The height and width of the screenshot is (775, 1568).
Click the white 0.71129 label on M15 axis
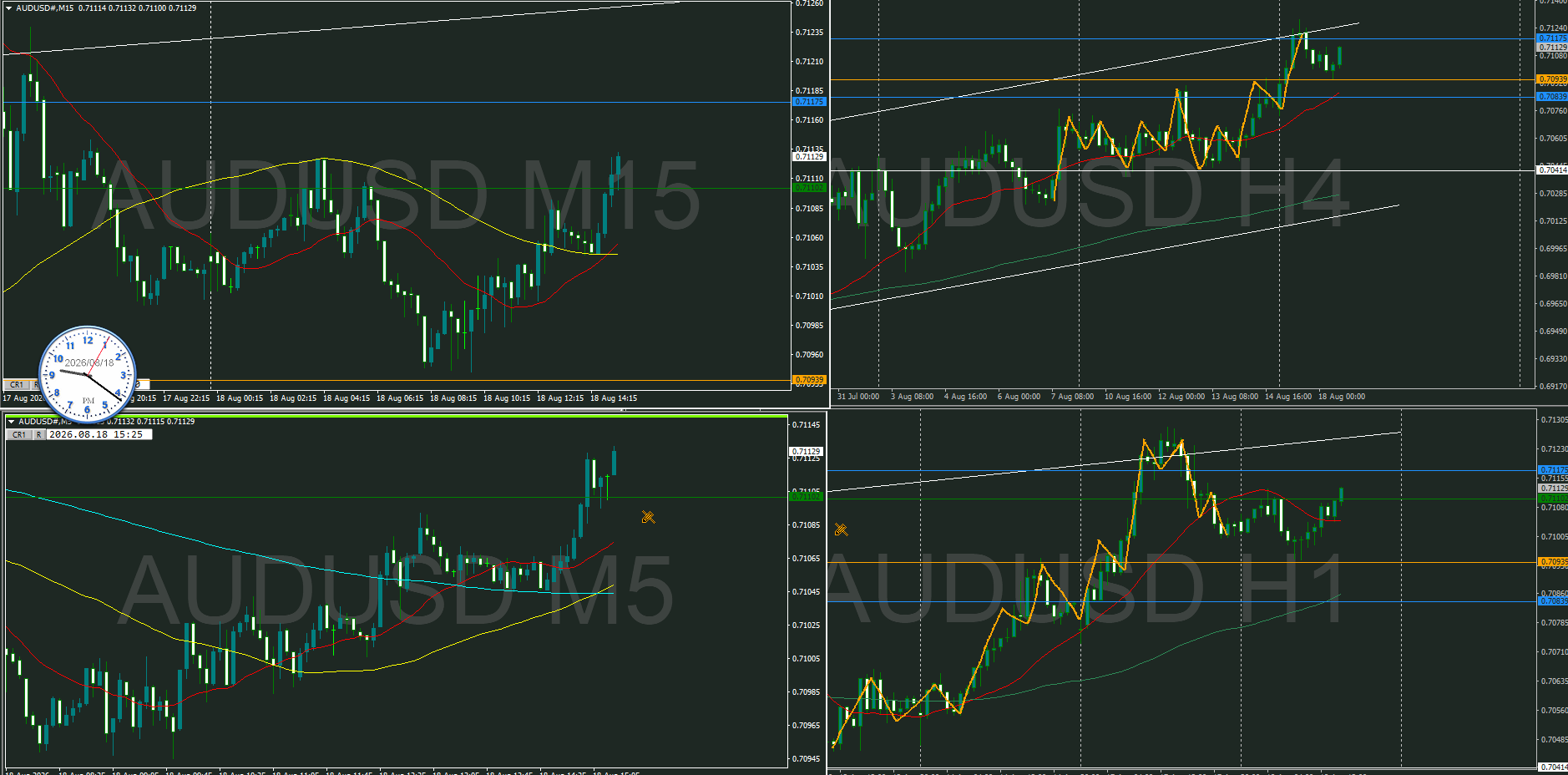tap(808, 156)
